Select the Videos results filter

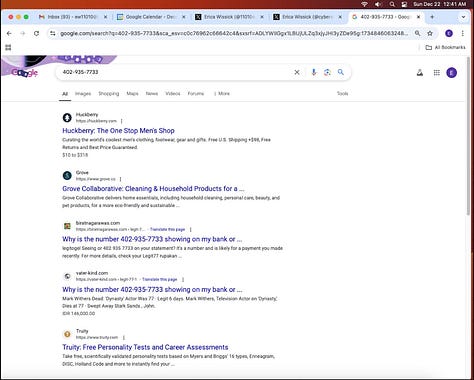pos(173,94)
